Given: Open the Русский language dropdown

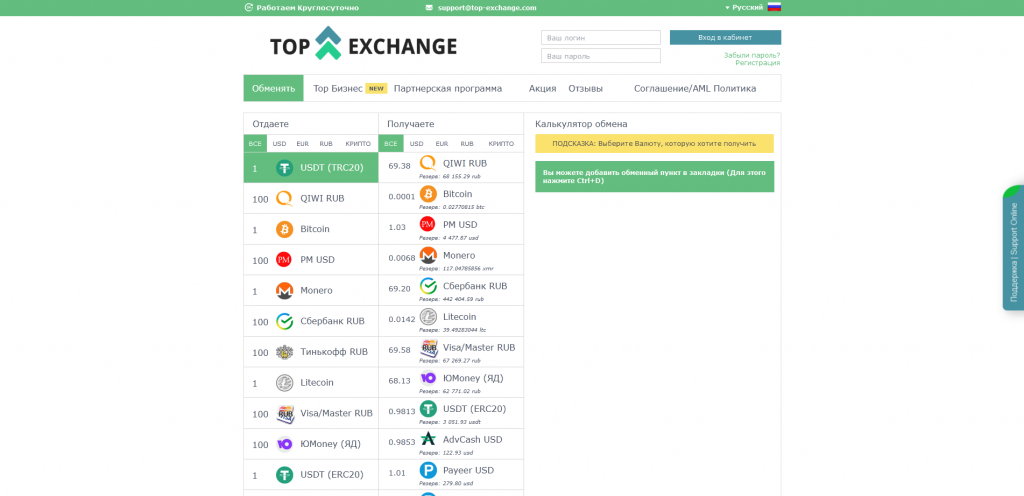Looking at the screenshot, I should pos(752,7).
